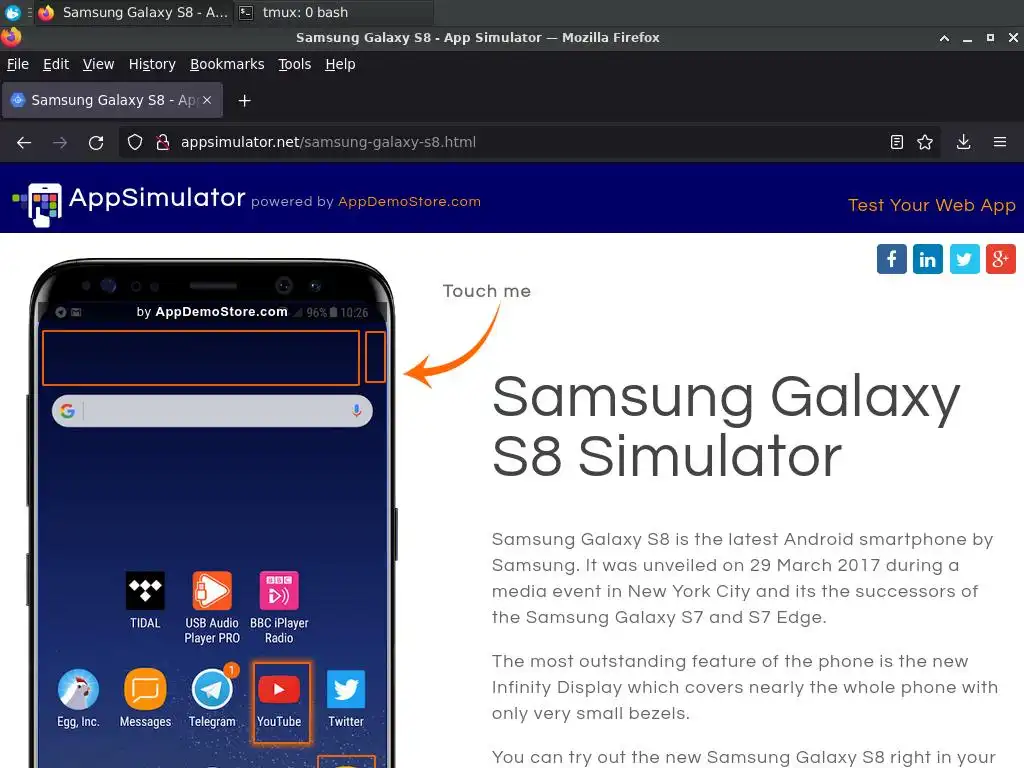Viewport: 1024px width, 768px height.
Task: Click the AppSimulator logo
Action: (x=129, y=203)
